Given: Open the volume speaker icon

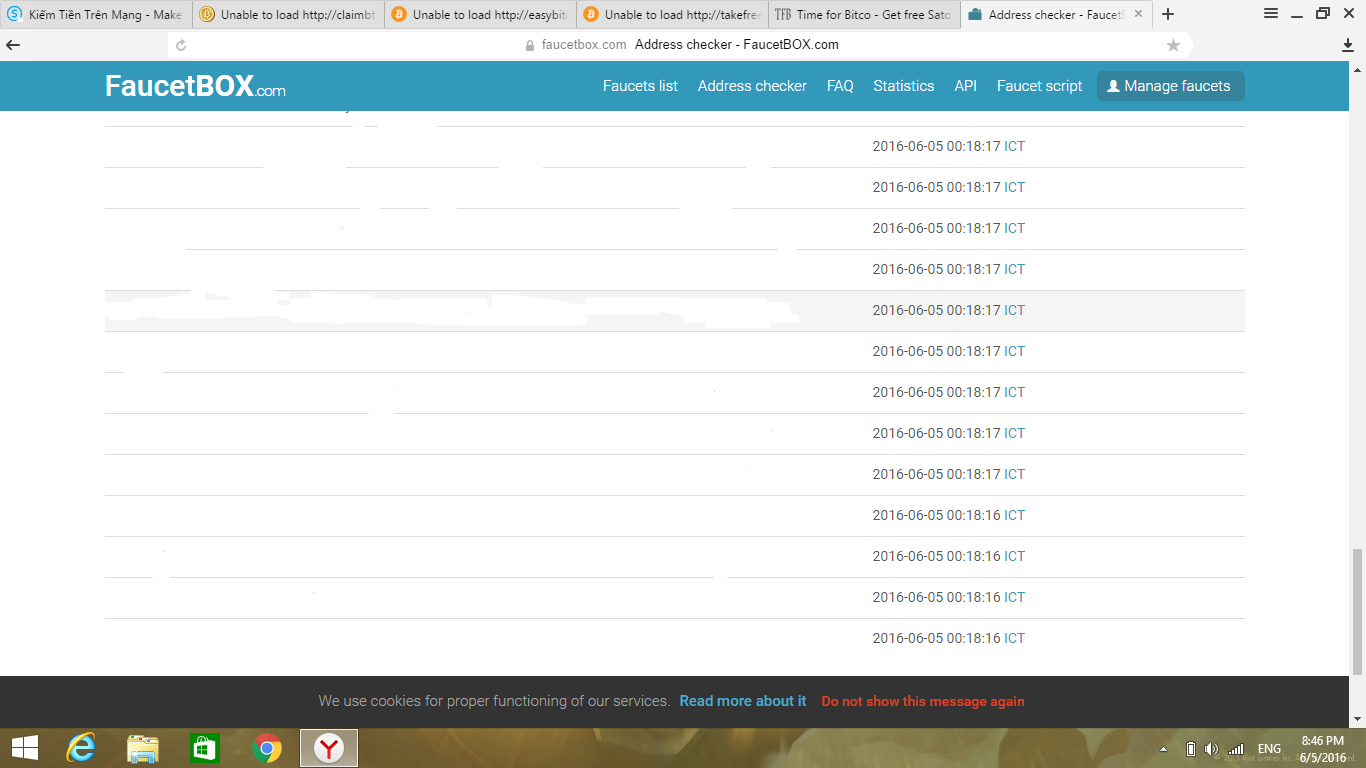Looking at the screenshot, I should (x=1212, y=749).
